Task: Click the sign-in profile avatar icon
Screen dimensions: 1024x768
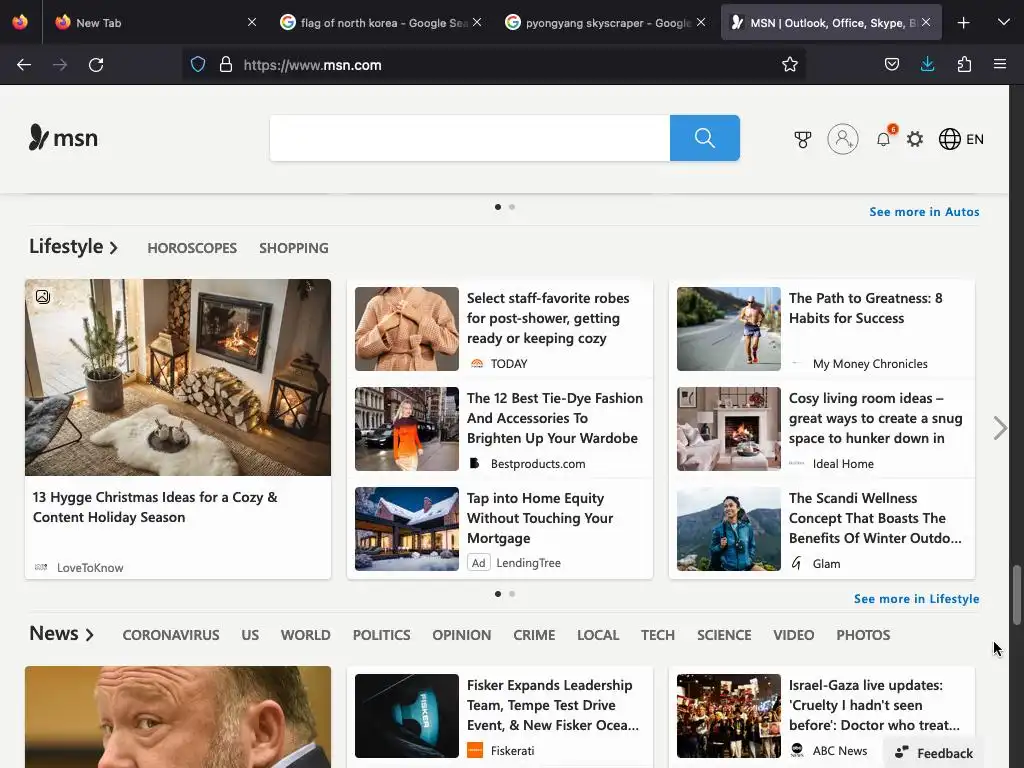Action: click(x=843, y=139)
